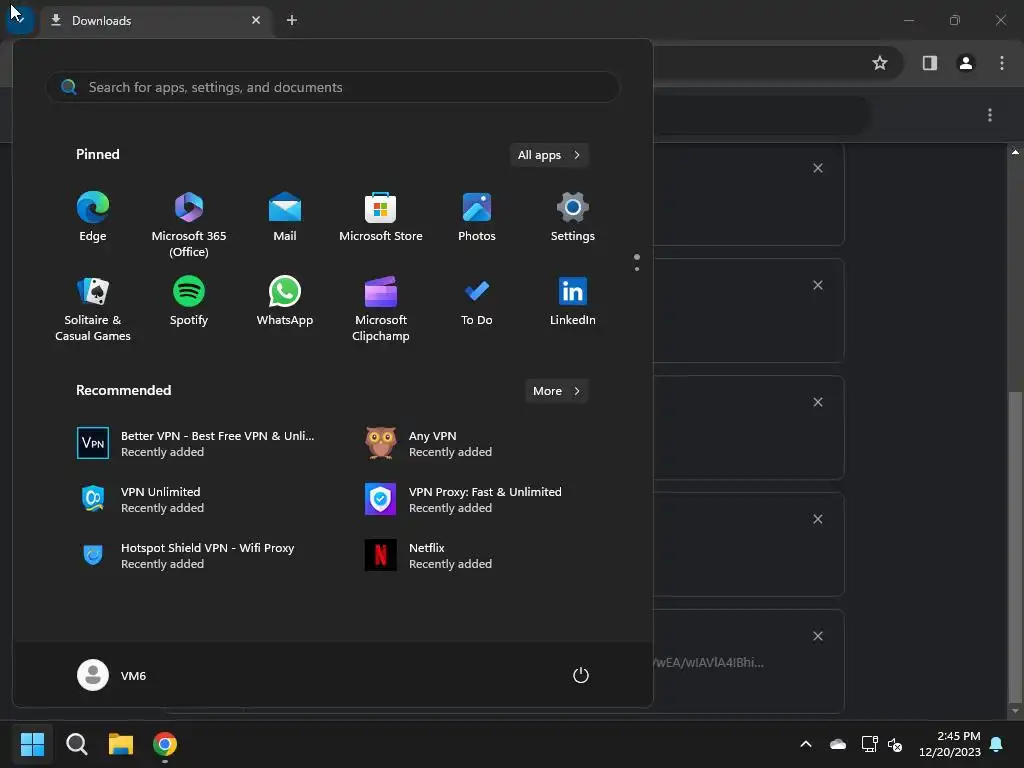Launch the Photos app

(x=477, y=217)
